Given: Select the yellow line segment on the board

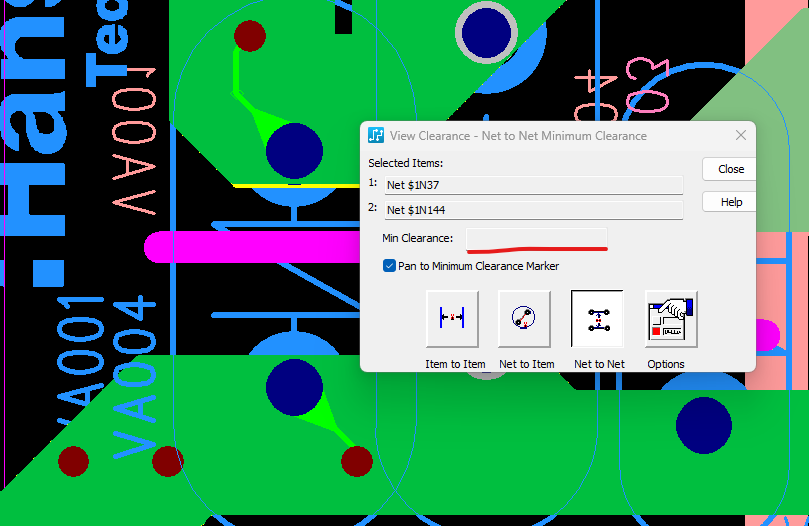Looking at the screenshot, I should 262,185.
